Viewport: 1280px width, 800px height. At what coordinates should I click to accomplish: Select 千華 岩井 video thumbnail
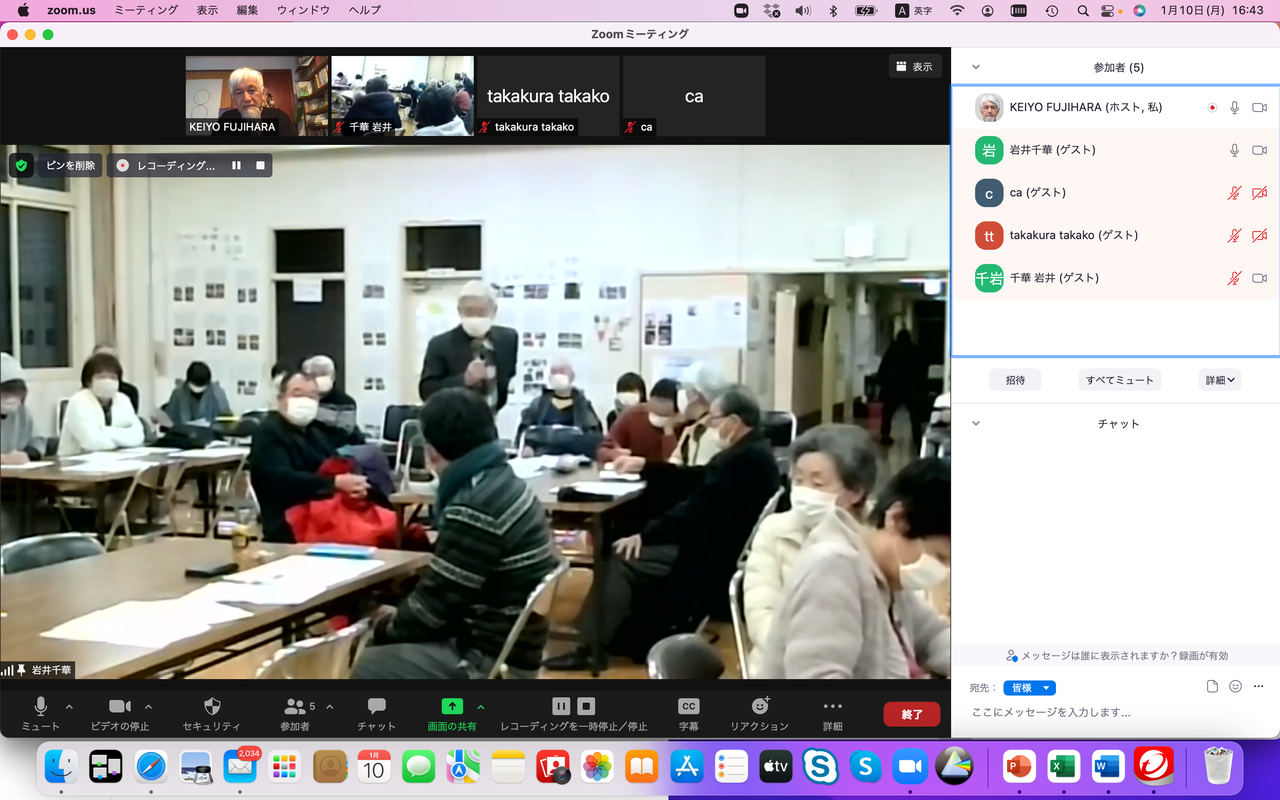(402, 96)
